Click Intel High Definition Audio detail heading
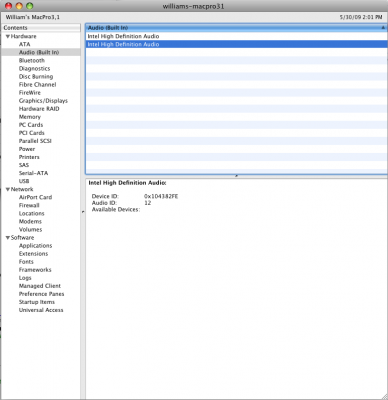The width and height of the screenshot is (388, 400). tap(127, 183)
